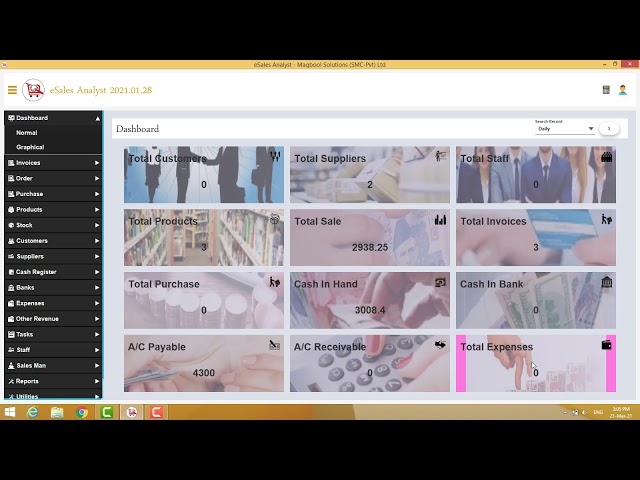Open the Tasks menu item
Viewport: 640px width, 480px height.
pyautogui.click(x=53, y=334)
